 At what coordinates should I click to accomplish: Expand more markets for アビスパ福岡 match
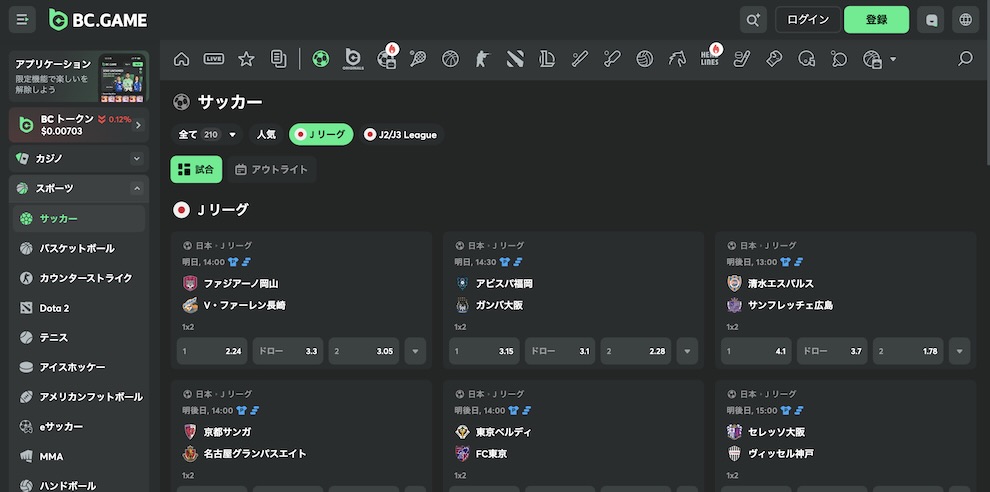(x=687, y=351)
